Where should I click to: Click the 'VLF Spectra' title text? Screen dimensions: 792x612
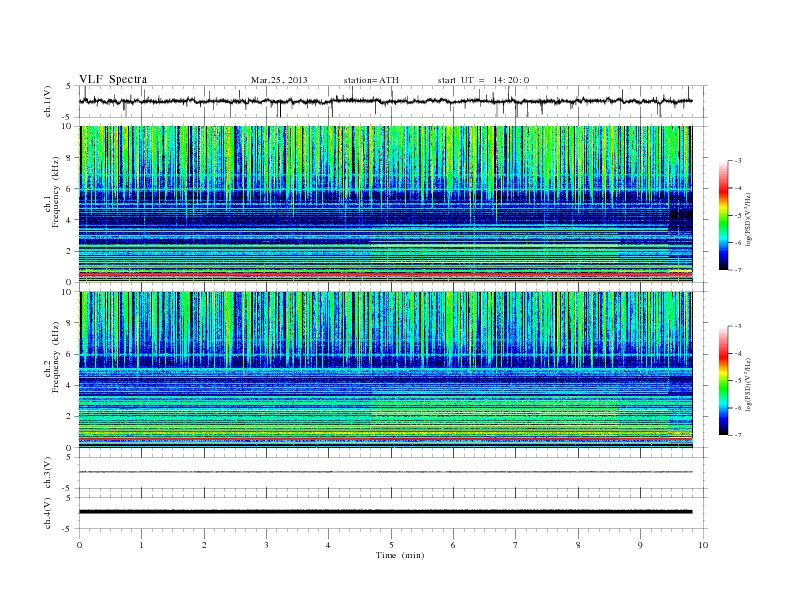pyautogui.click(x=113, y=79)
